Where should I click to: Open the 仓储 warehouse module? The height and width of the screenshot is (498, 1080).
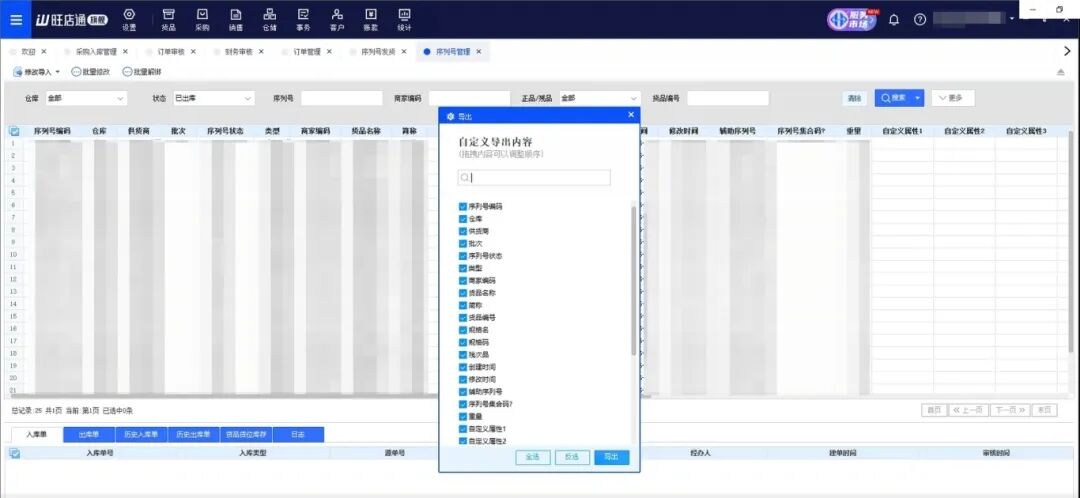269,21
